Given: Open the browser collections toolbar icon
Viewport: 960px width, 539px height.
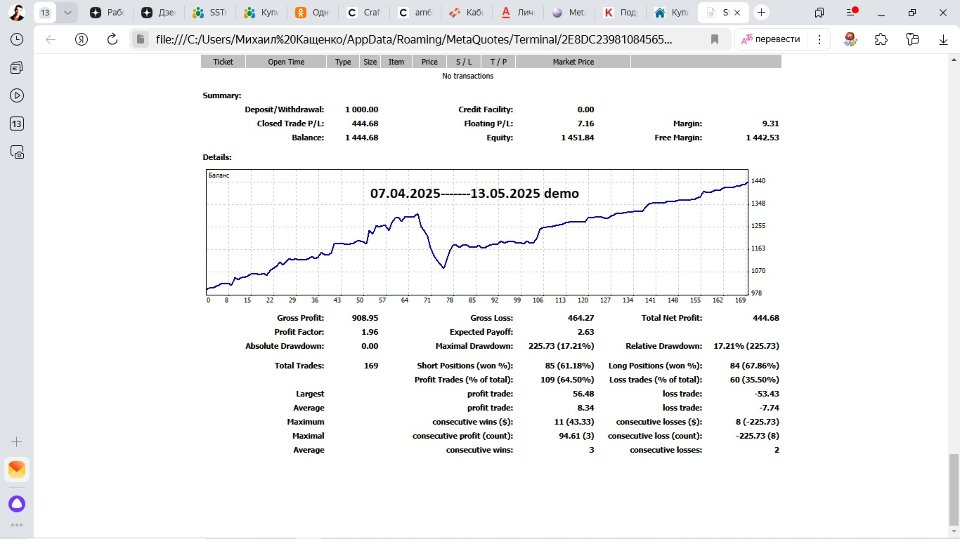Looking at the screenshot, I should tap(912, 39).
